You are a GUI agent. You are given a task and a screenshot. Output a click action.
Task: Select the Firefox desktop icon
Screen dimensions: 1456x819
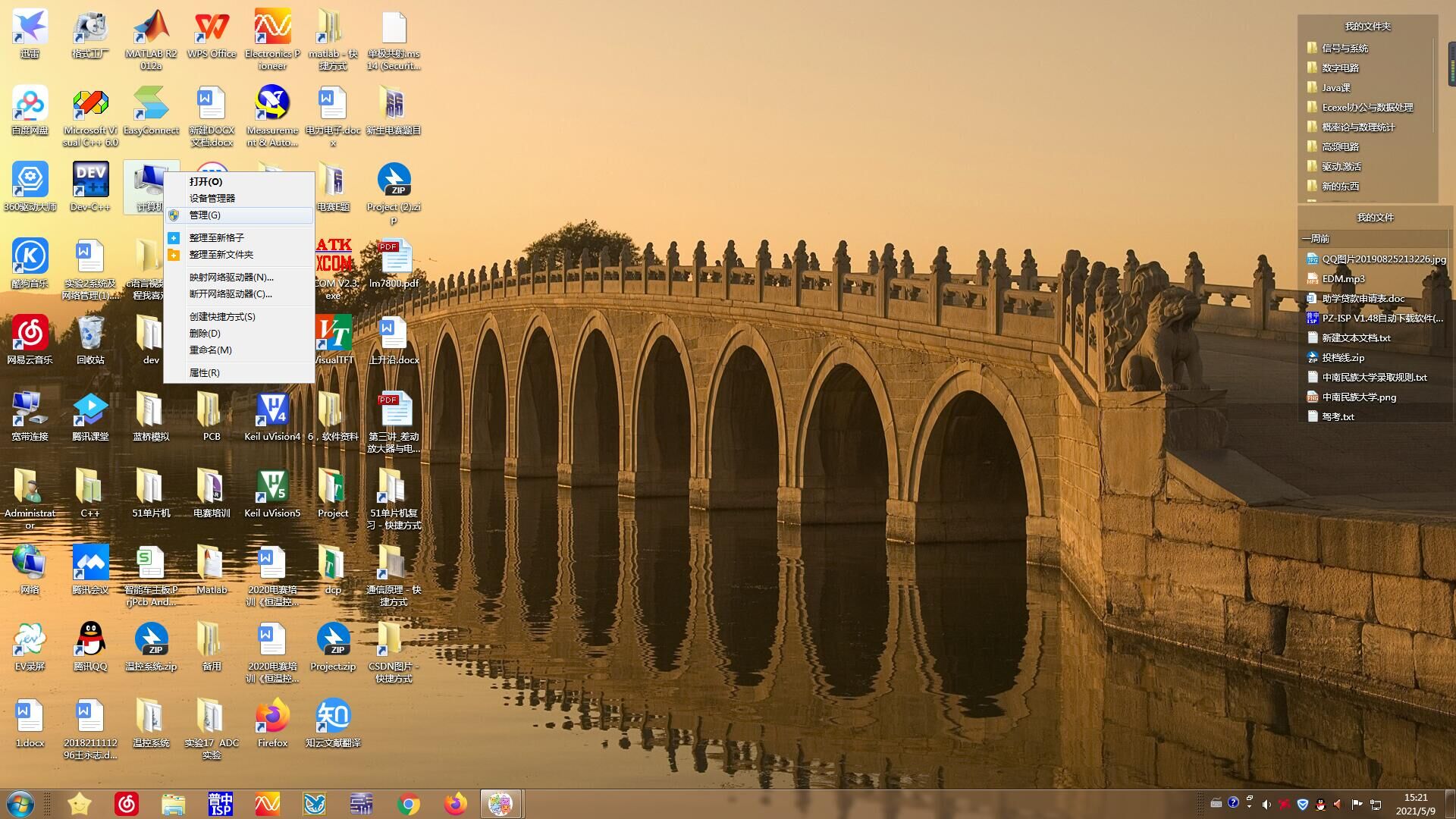[x=272, y=723]
